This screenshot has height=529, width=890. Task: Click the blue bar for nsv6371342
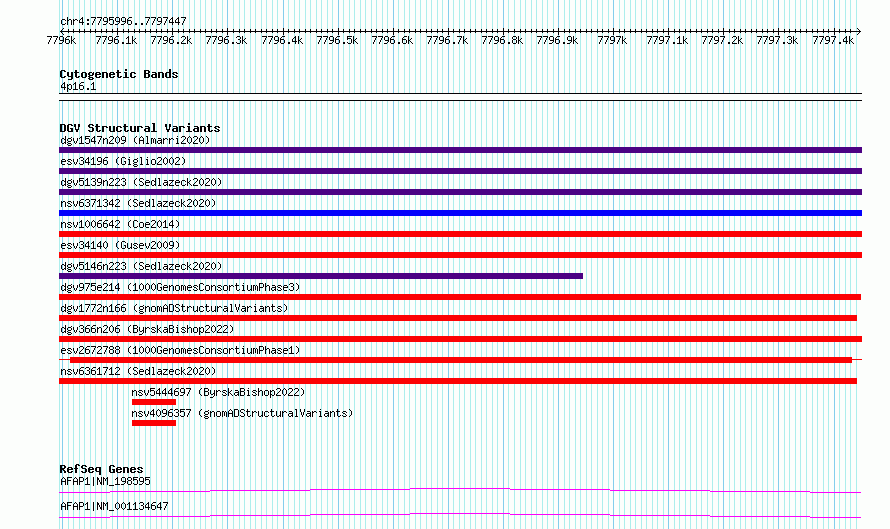(x=460, y=213)
